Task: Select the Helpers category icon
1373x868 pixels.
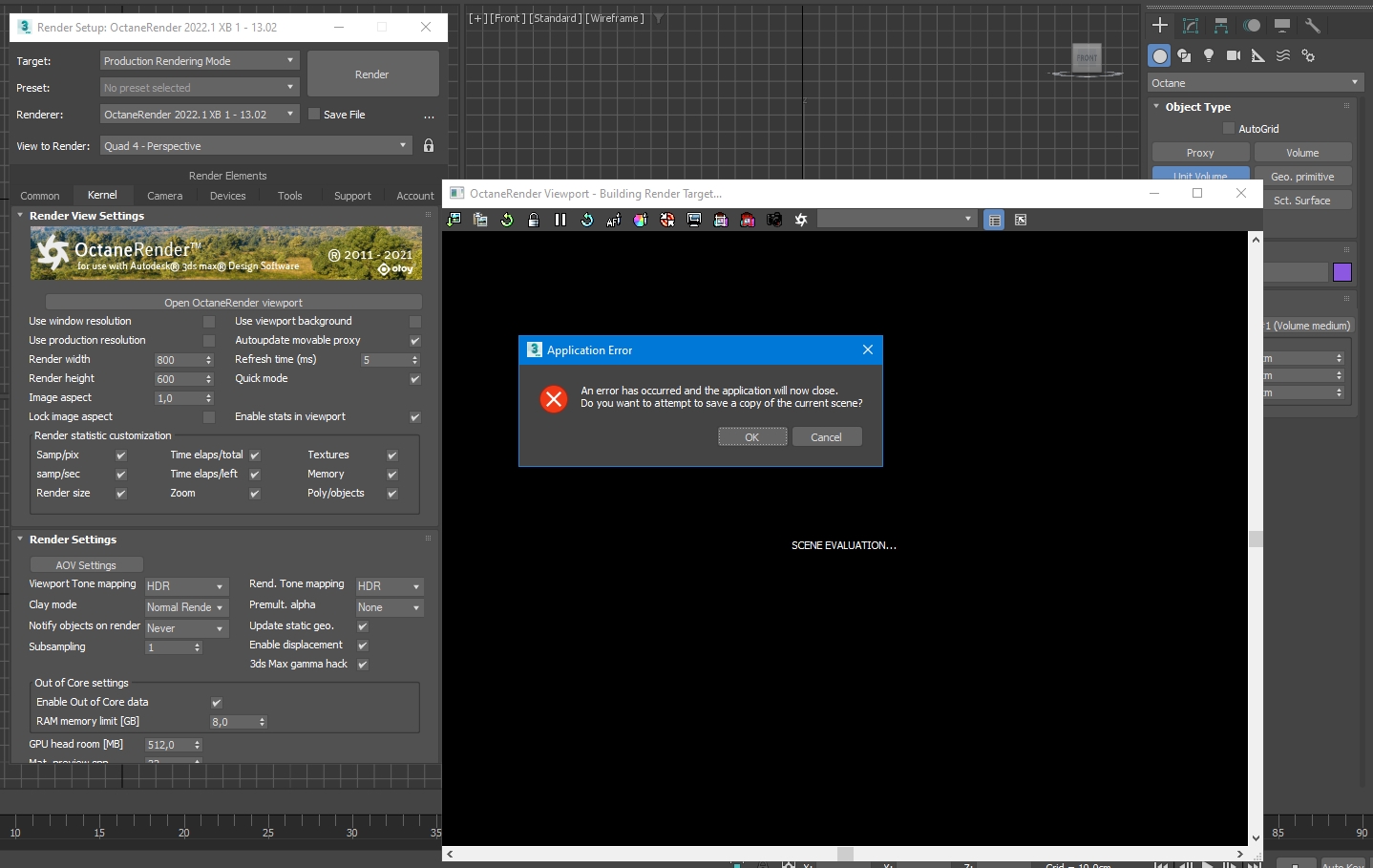Action: (1258, 56)
